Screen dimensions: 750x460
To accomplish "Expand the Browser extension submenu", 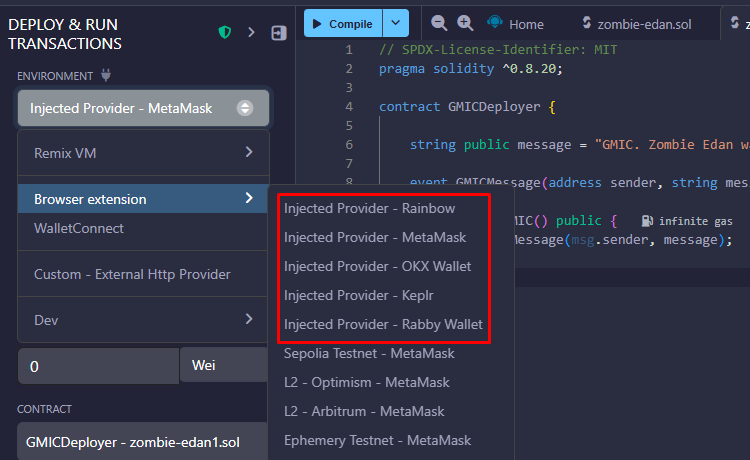I will (143, 199).
